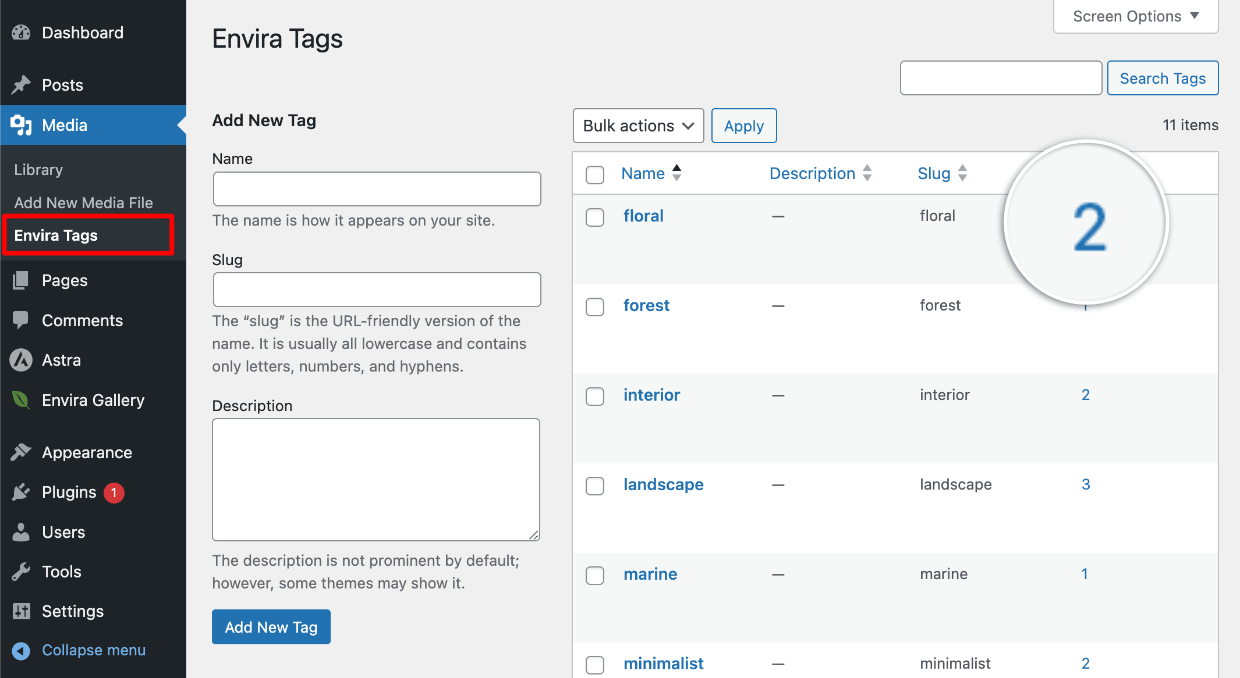Click the landscape slug cell text

(956, 484)
